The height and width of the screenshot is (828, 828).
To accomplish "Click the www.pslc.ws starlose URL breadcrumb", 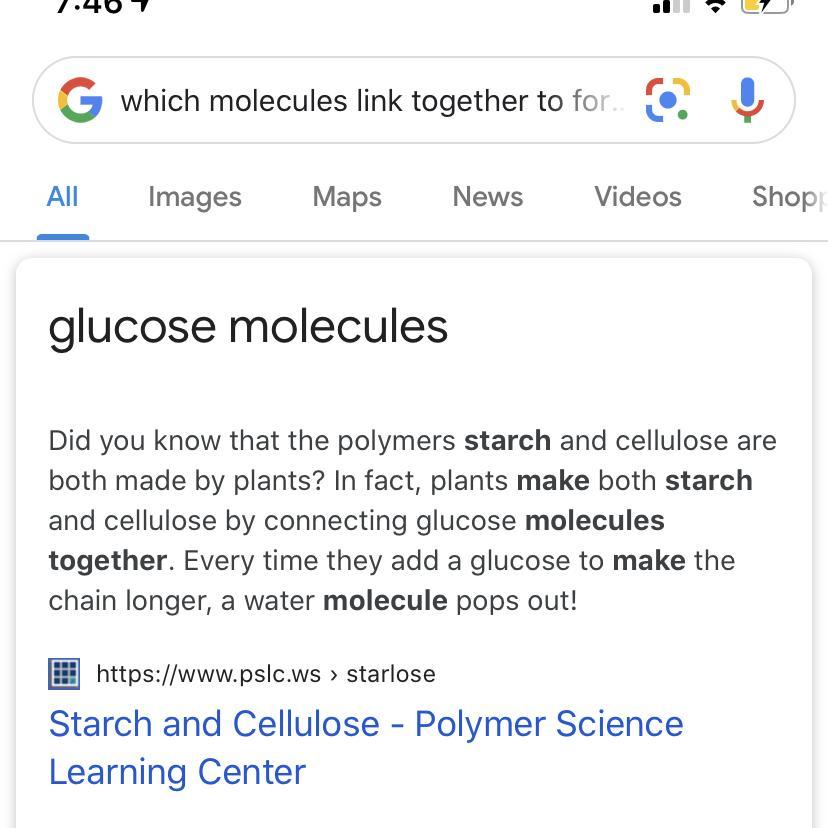I will click(x=266, y=673).
